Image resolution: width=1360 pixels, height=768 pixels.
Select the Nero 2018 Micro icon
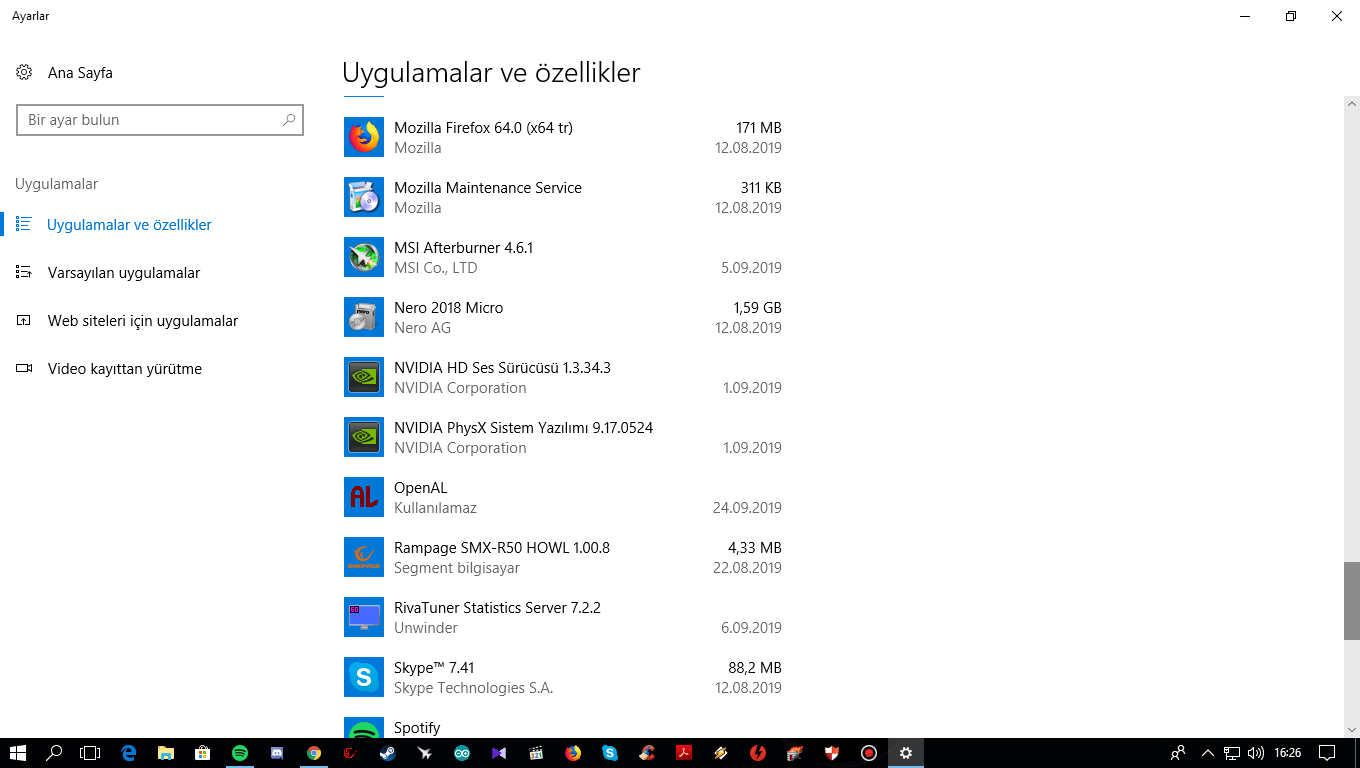(364, 317)
